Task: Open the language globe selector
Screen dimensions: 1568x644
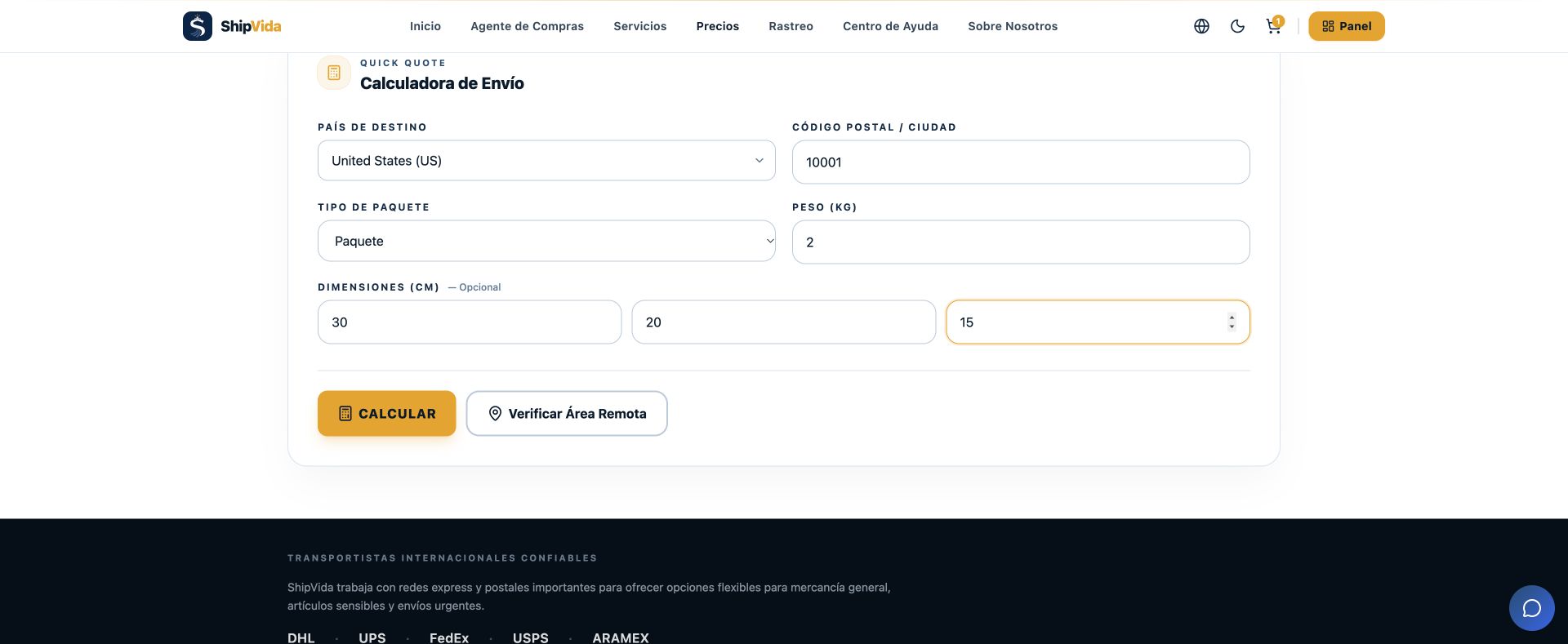Action: point(1201,26)
